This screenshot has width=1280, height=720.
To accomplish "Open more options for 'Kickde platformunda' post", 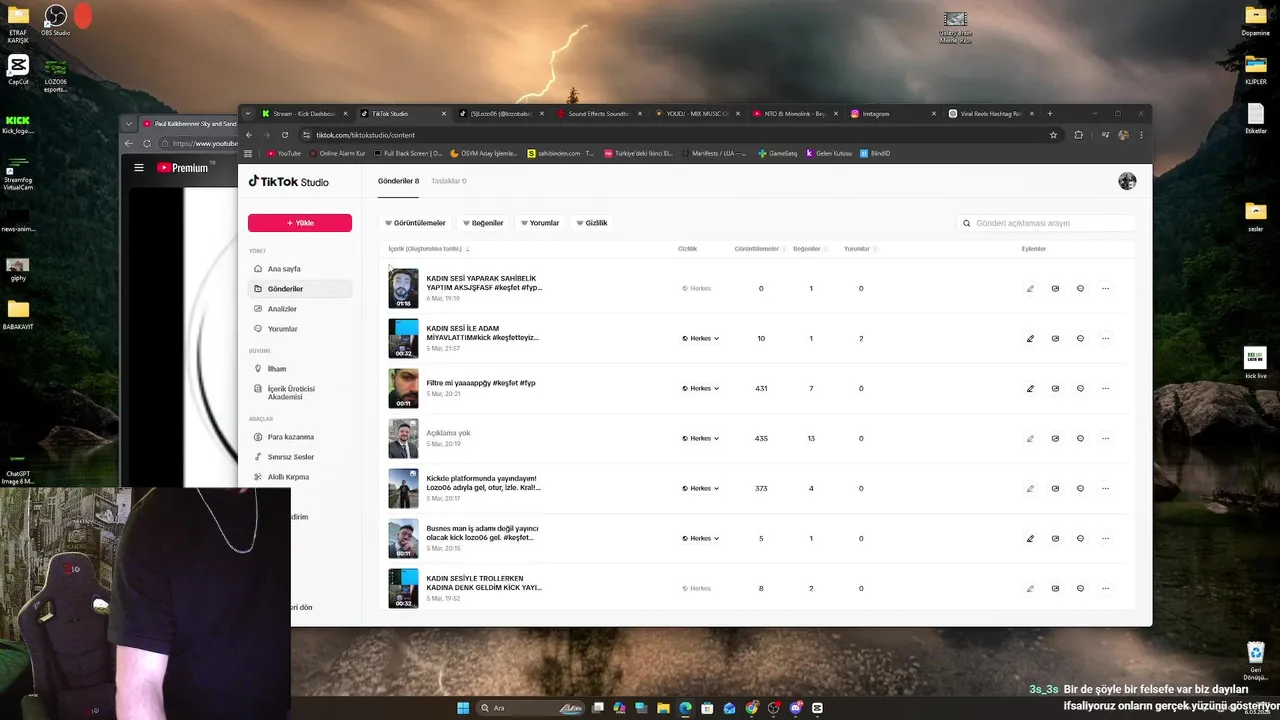I will [x=1105, y=488].
